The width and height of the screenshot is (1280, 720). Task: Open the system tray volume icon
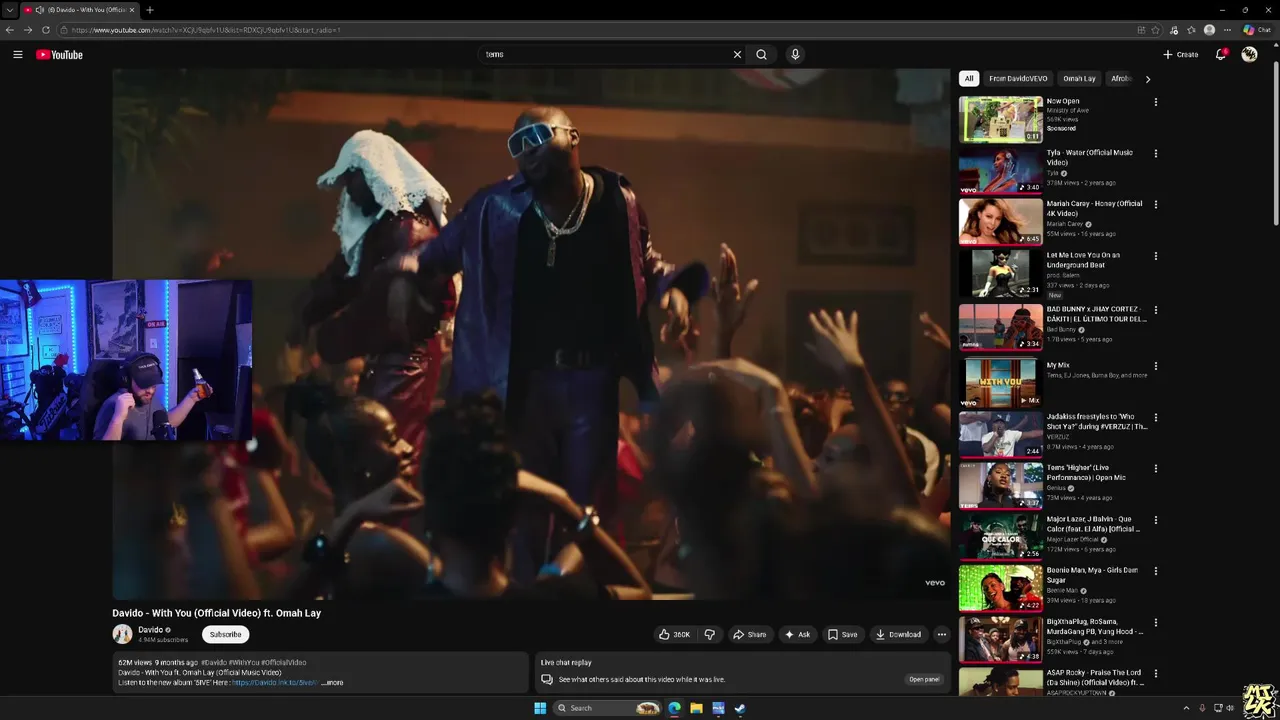[1229, 708]
